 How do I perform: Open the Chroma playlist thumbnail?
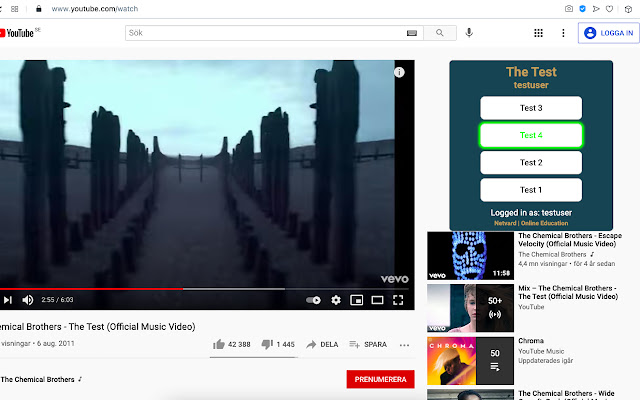click(470, 360)
